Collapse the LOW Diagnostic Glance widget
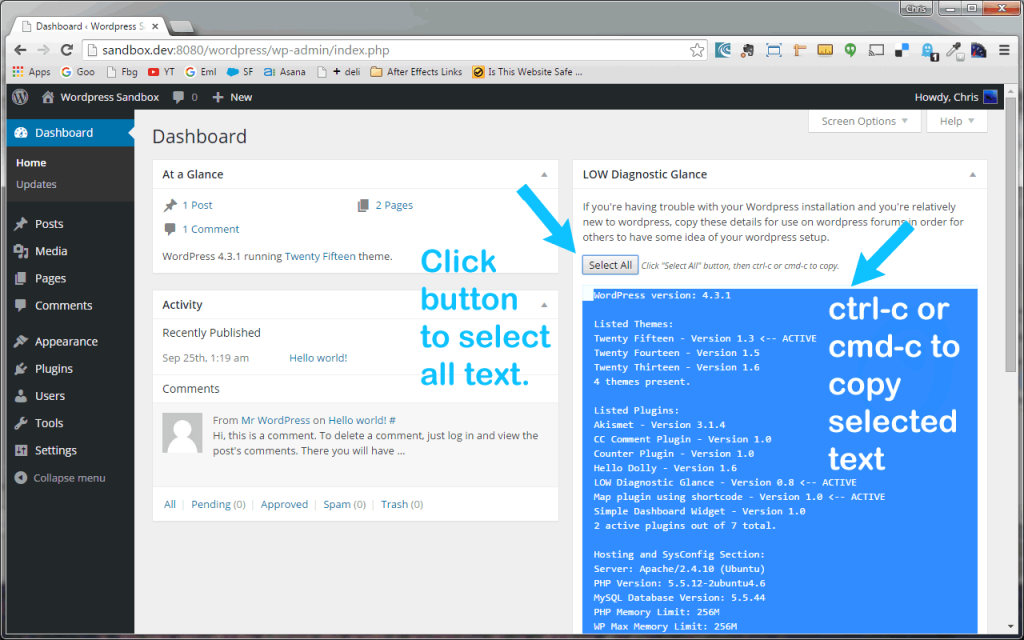The image size is (1024, 640). (x=972, y=174)
